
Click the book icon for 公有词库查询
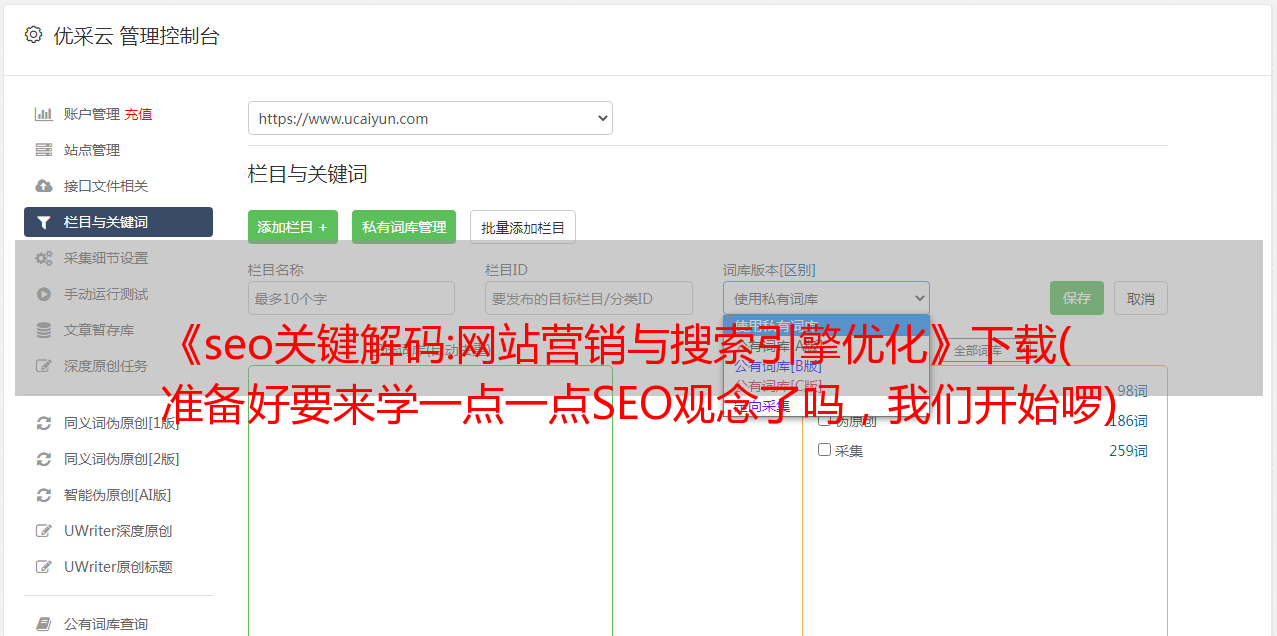[43, 624]
